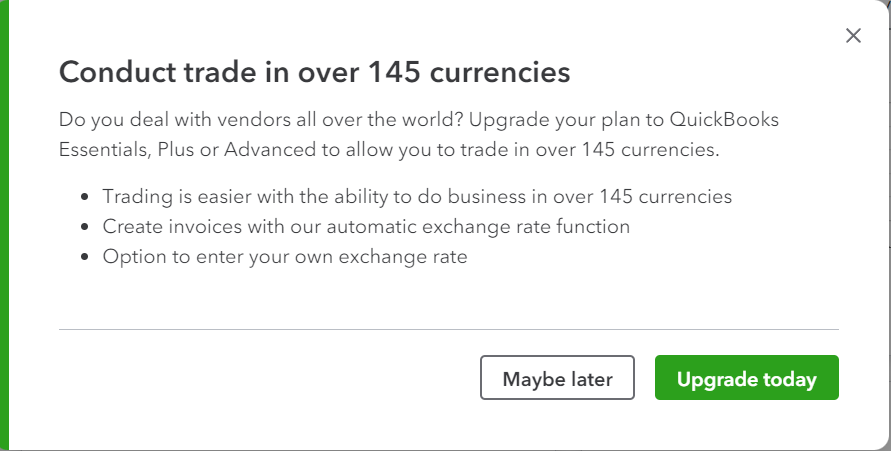
Task: Select the 'Conduct trade in over 145 currencies' heading
Action: [314, 72]
